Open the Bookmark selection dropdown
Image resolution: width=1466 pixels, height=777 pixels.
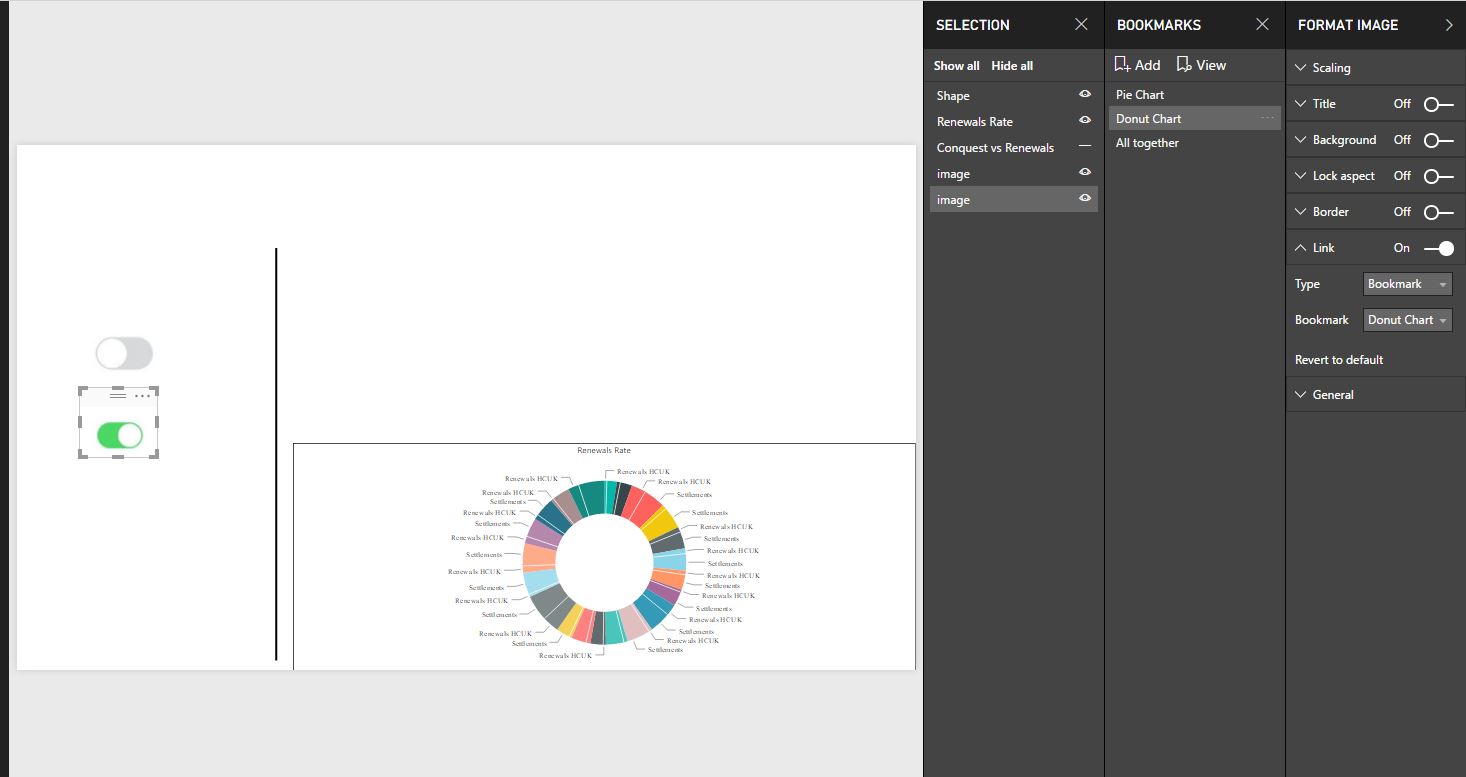(x=1407, y=320)
